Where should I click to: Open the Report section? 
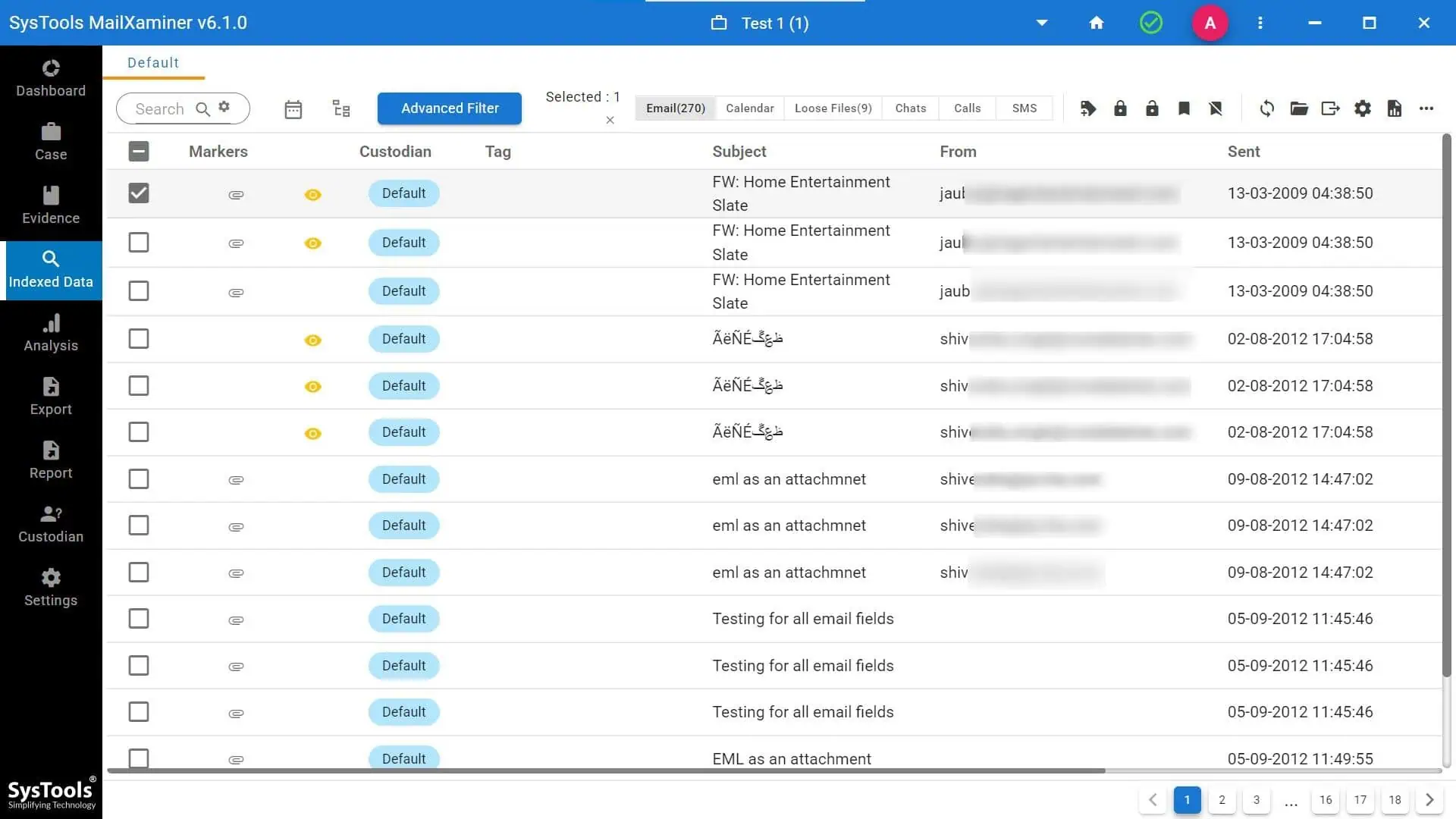[x=51, y=461]
